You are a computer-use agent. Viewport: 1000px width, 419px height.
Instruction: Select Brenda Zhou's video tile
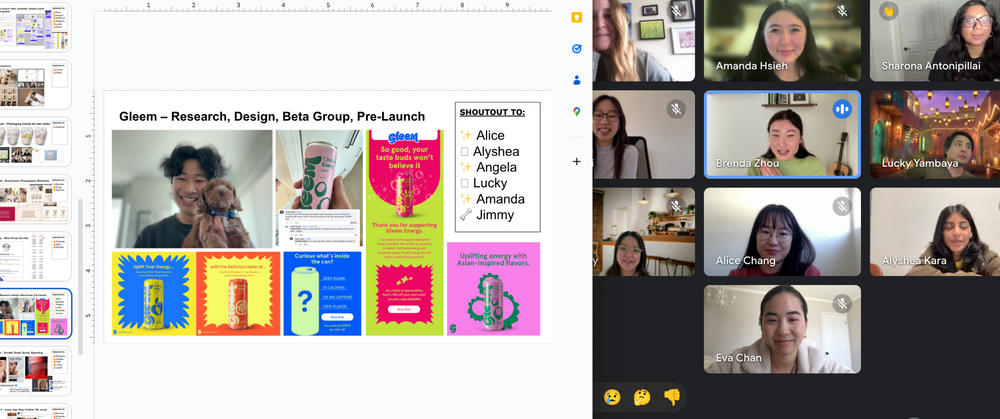click(x=782, y=134)
